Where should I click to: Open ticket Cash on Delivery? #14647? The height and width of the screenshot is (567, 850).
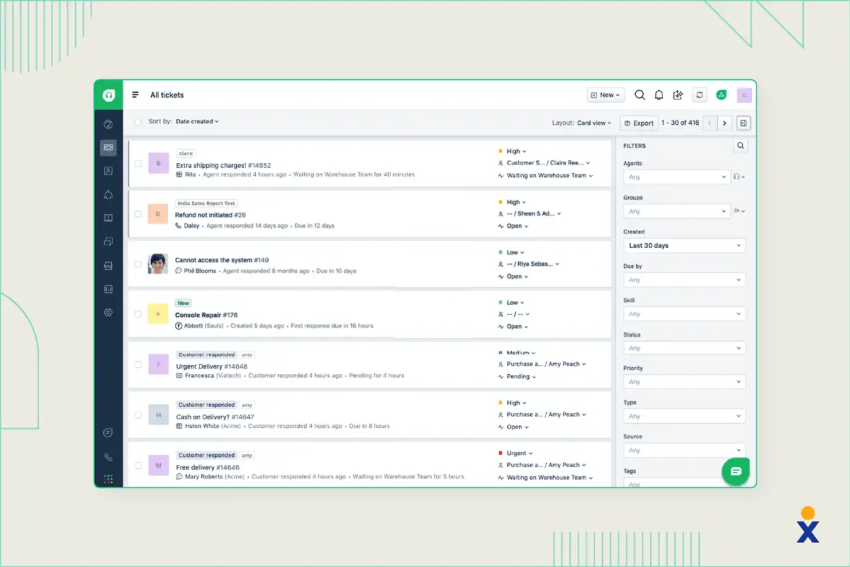click(x=215, y=417)
